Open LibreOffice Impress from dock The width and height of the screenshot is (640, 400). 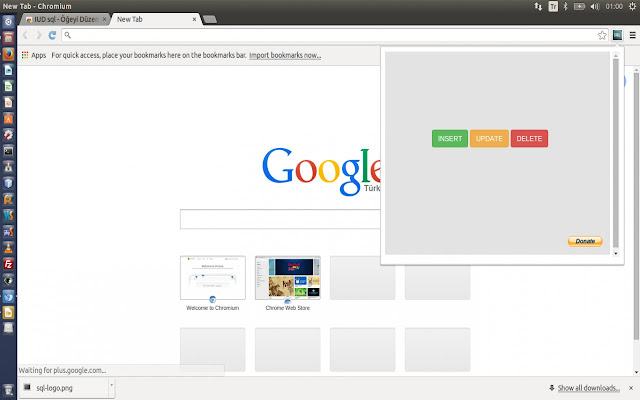(8, 102)
